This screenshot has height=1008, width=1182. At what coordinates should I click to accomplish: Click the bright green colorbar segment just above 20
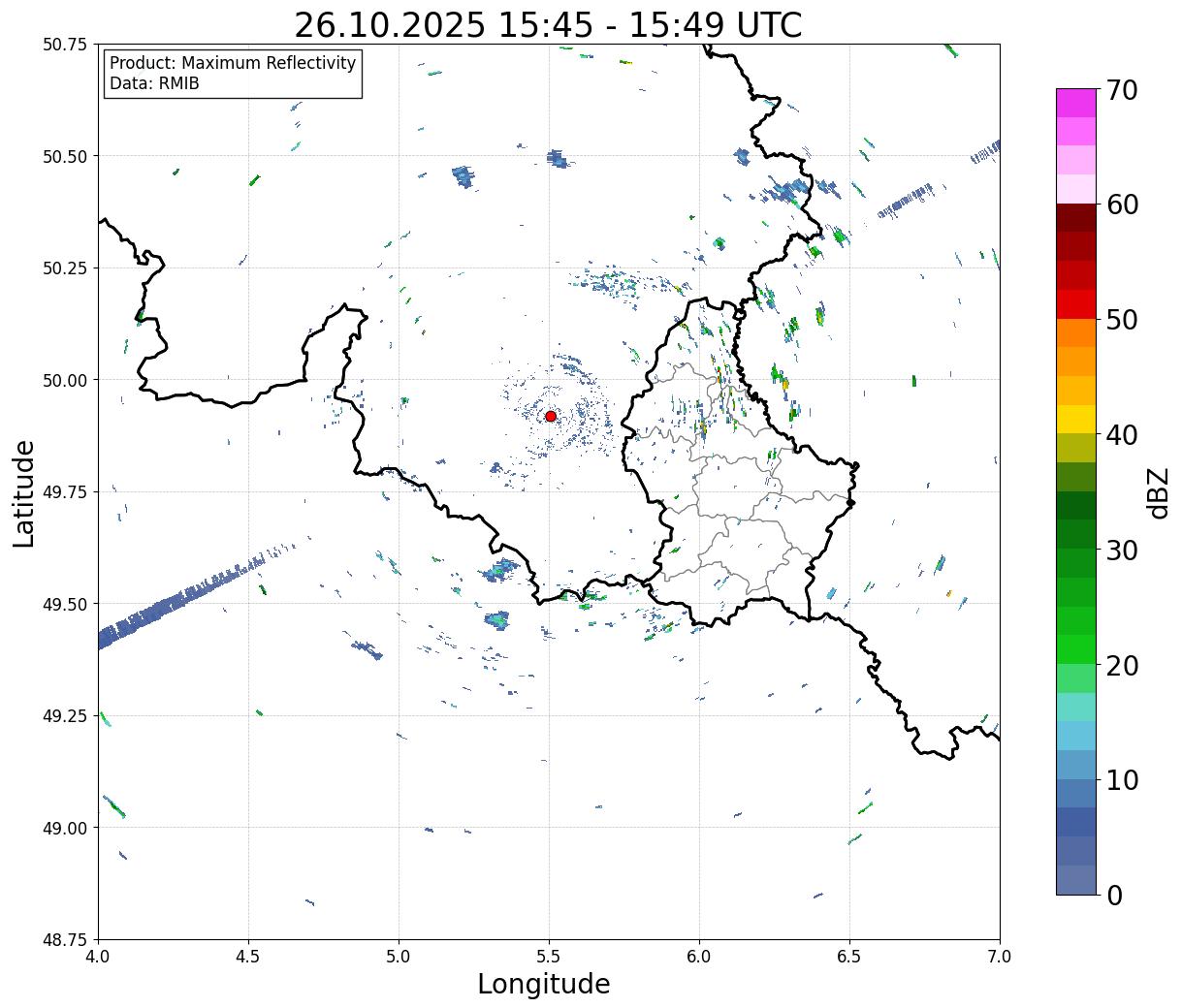1076,650
